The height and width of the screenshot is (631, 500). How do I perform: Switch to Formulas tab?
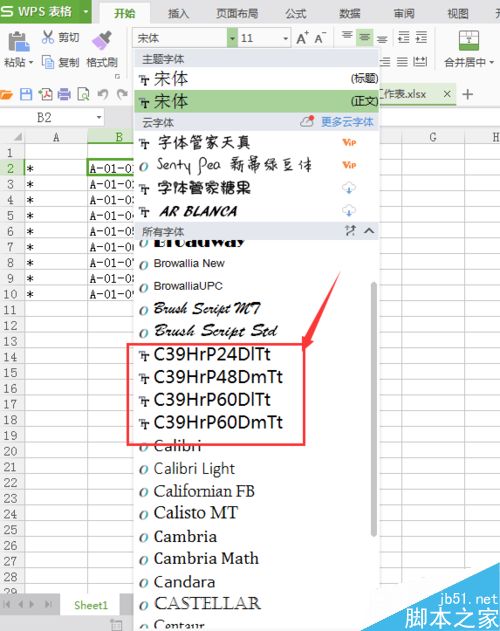(296, 14)
